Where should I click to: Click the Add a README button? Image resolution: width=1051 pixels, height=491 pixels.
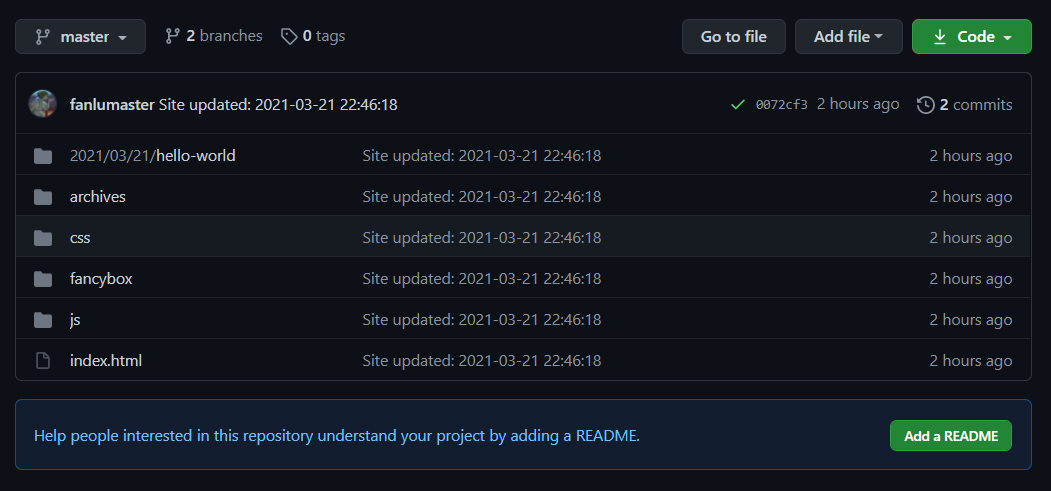pyautogui.click(x=950, y=436)
